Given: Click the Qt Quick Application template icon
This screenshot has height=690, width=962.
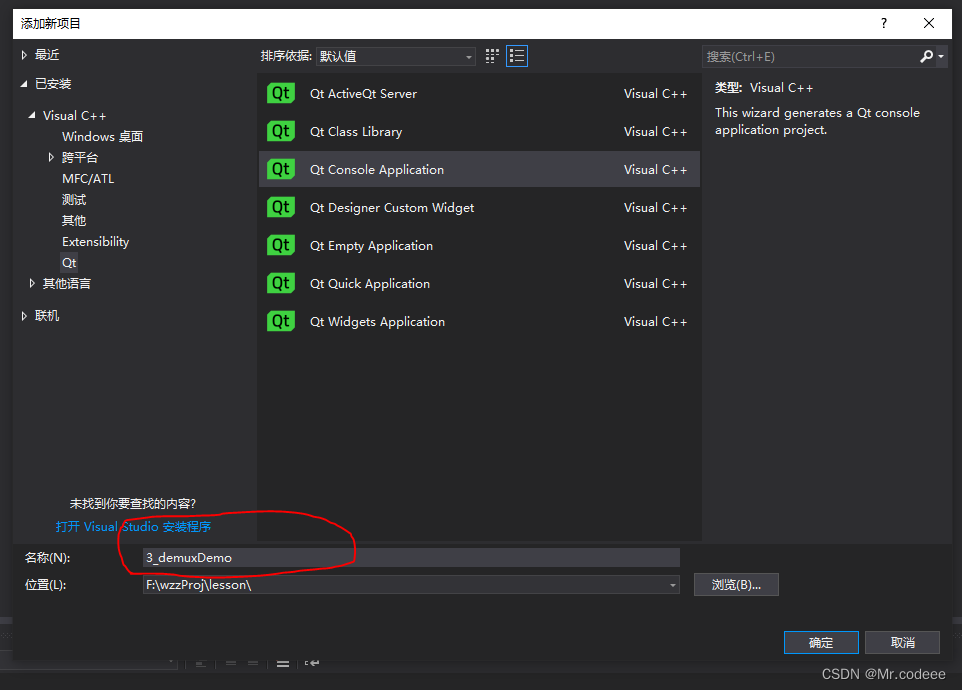Looking at the screenshot, I should pyautogui.click(x=281, y=283).
